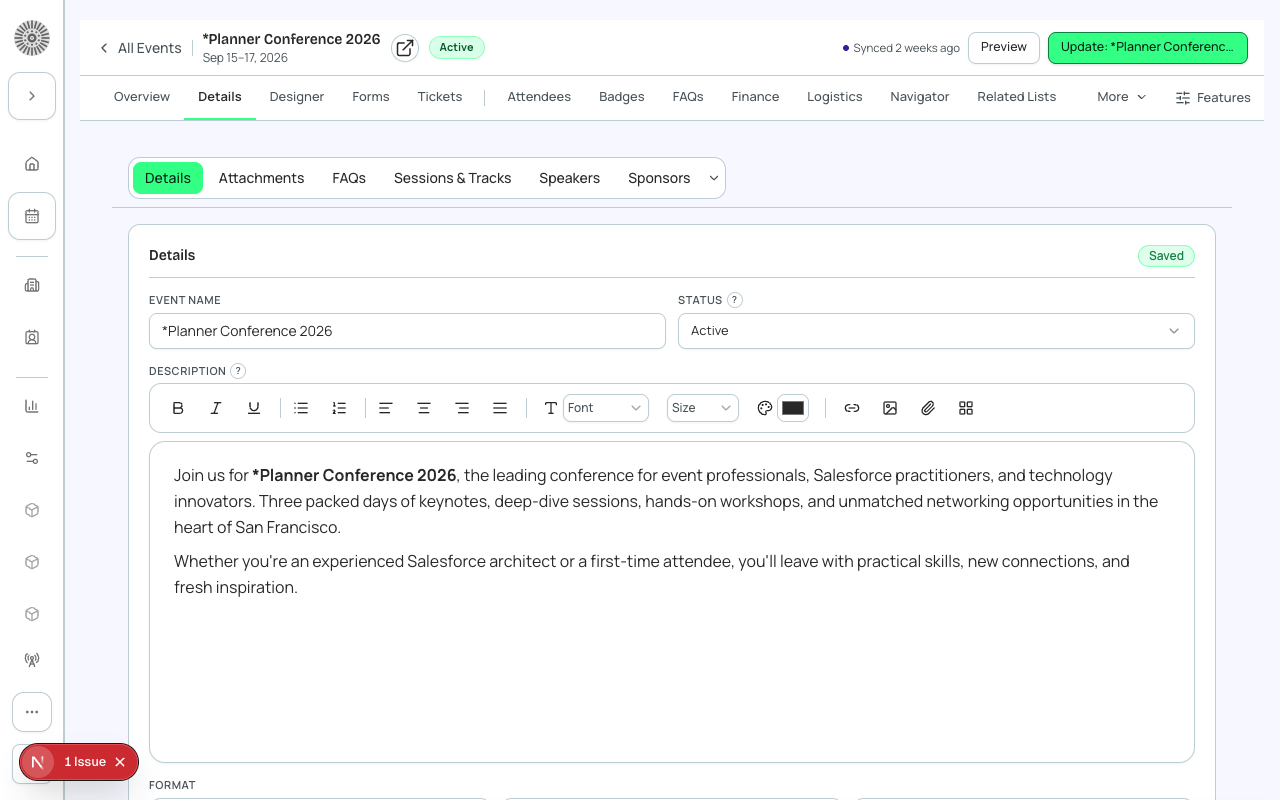1280x800 pixels.
Task: Open the Designer tab
Action: [297, 97]
